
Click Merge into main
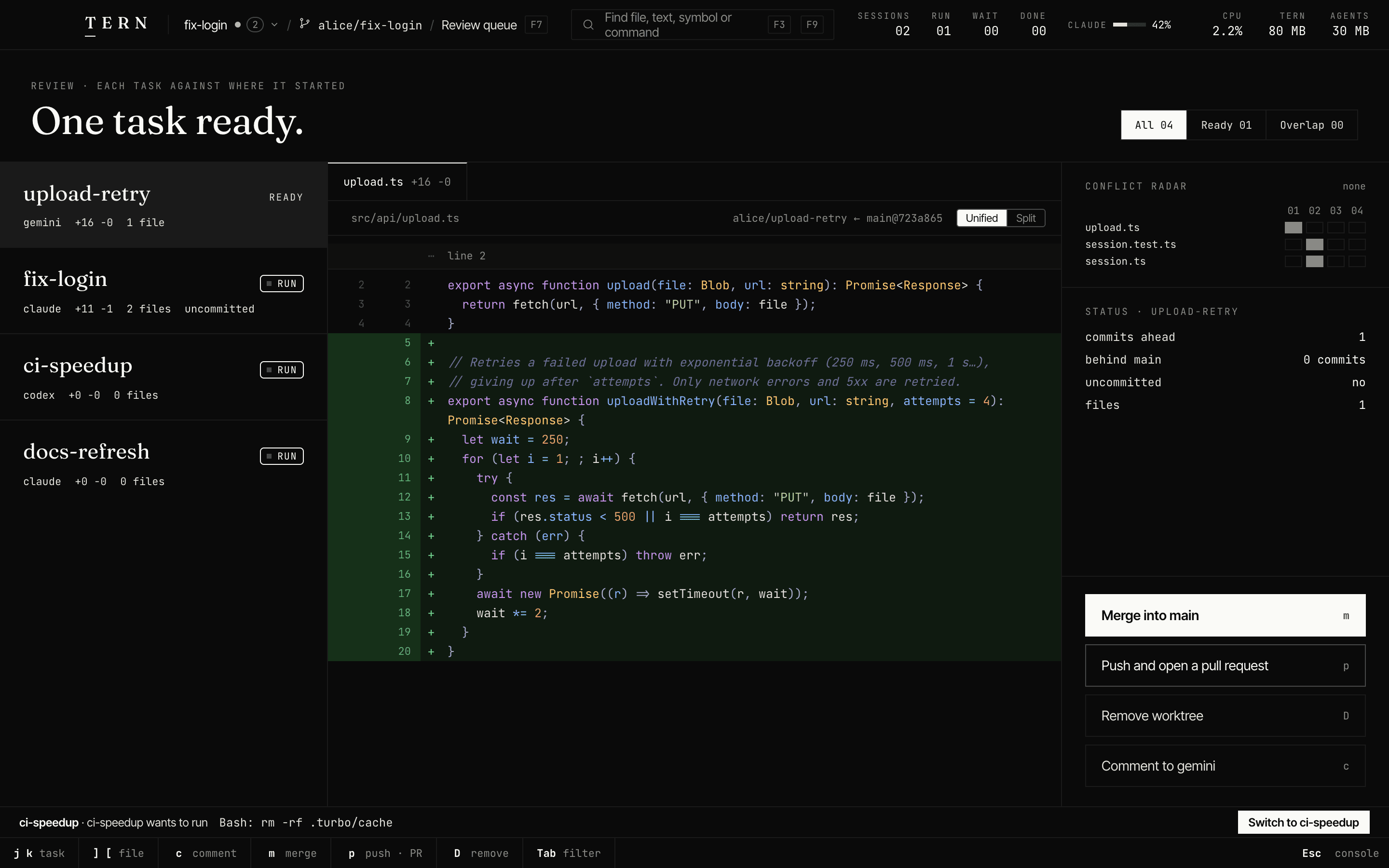click(1225, 615)
